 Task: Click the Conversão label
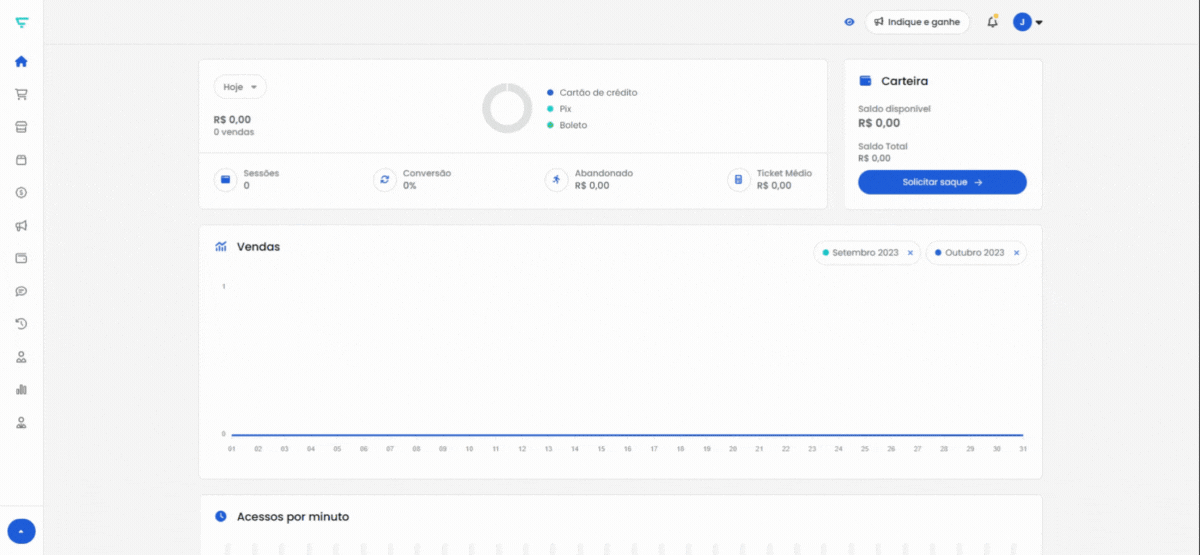[x=427, y=173]
